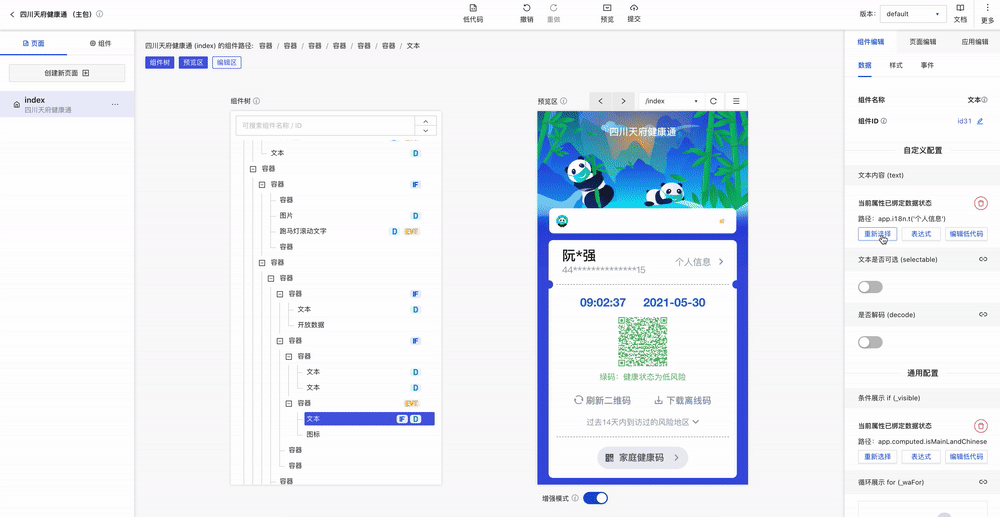Collapse the EVT 容器 above the selected 文本

click(288, 403)
